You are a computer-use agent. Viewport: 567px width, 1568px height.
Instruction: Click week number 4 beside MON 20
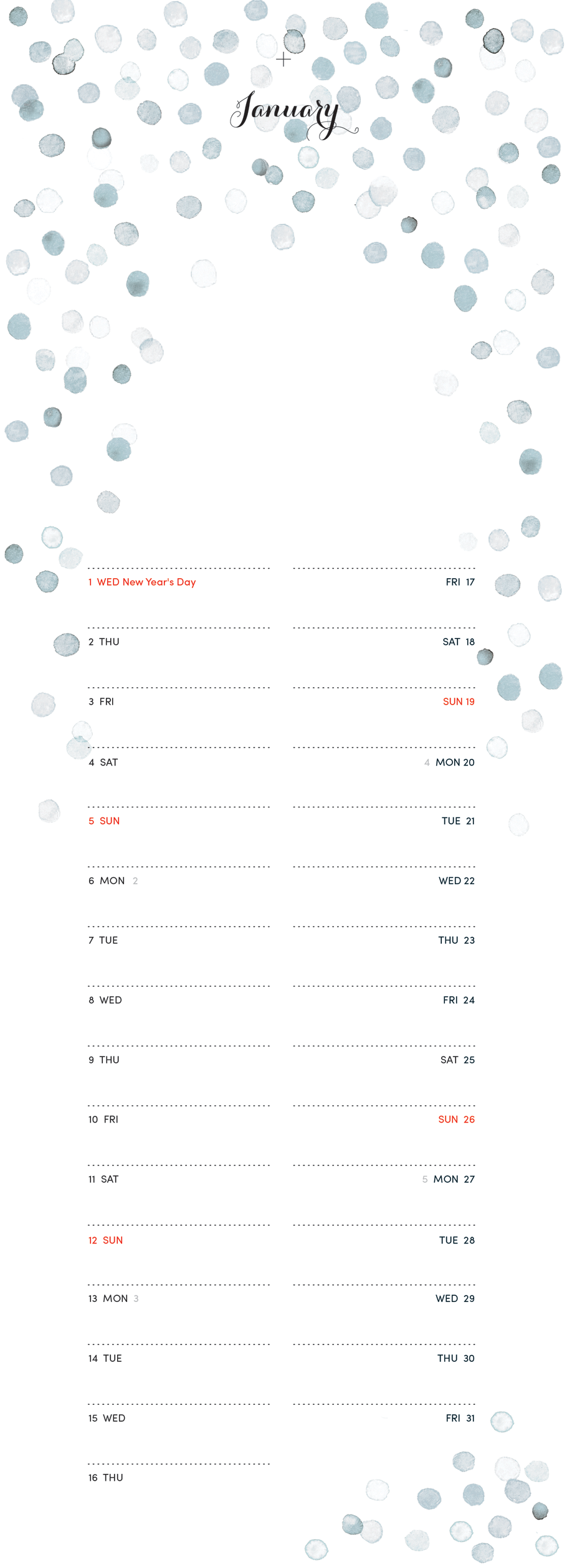coord(427,763)
